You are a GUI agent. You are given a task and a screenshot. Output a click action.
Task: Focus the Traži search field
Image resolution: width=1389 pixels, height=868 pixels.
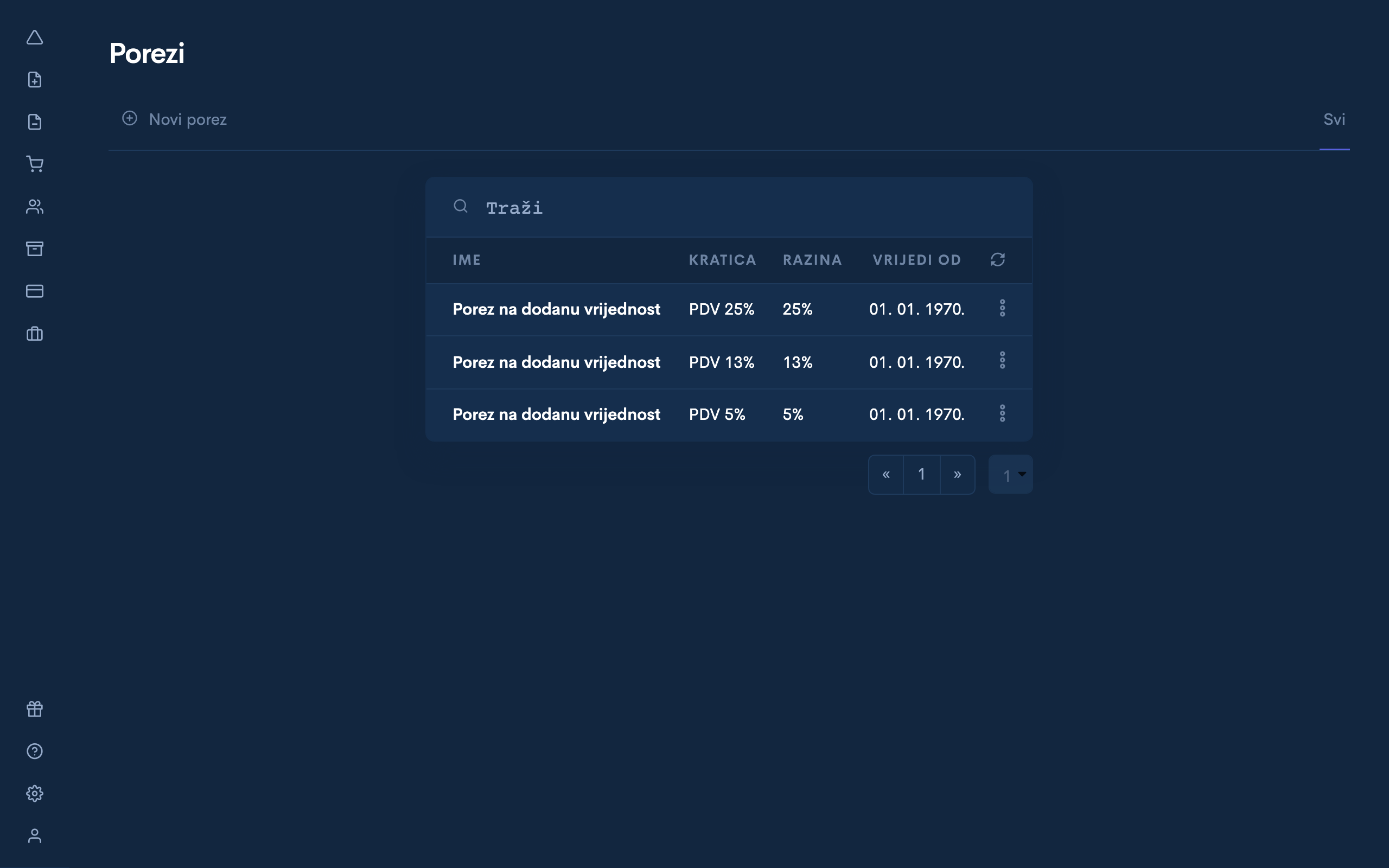(x=729, y=207)
